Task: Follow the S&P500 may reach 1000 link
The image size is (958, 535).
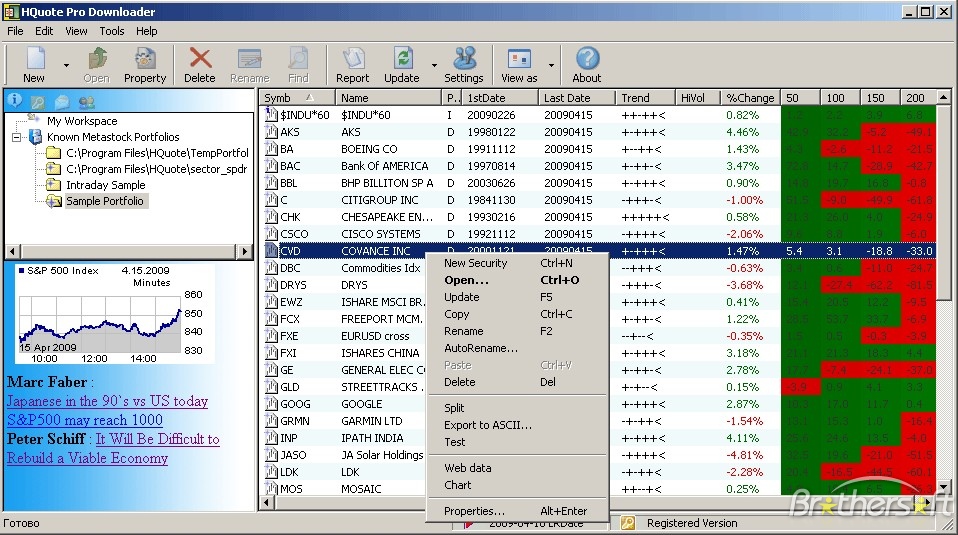Action: [84, 420]
